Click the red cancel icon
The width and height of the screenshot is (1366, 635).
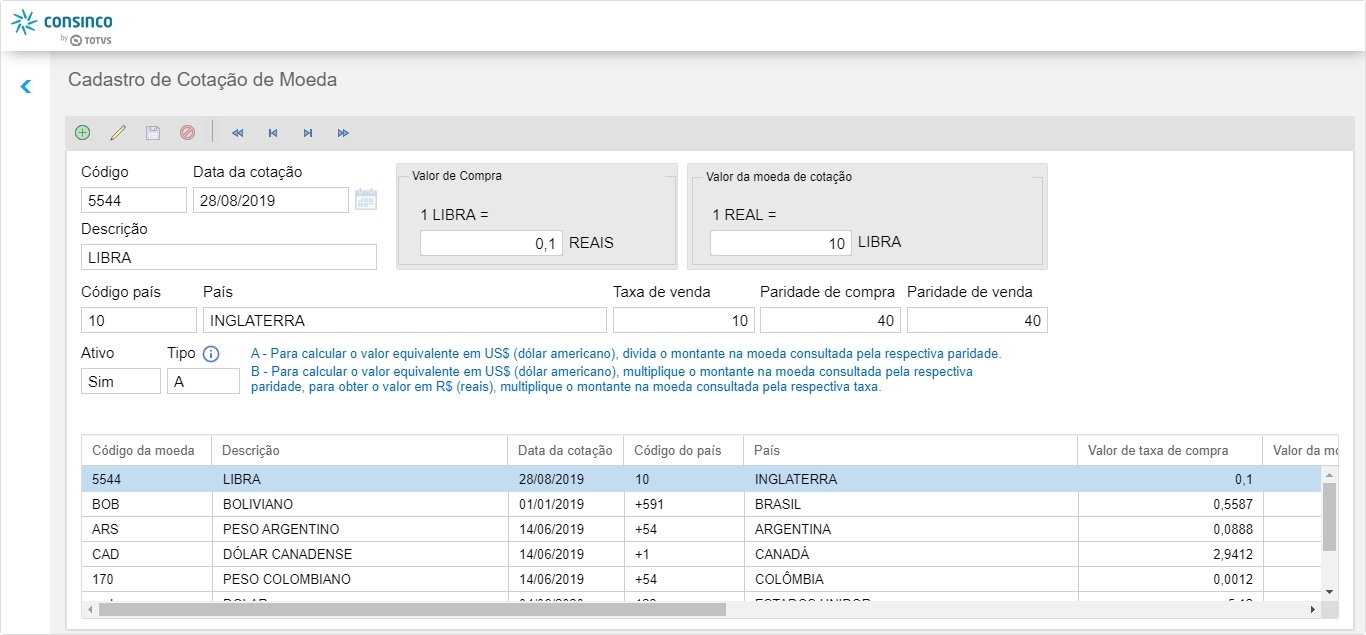(187, 132)
